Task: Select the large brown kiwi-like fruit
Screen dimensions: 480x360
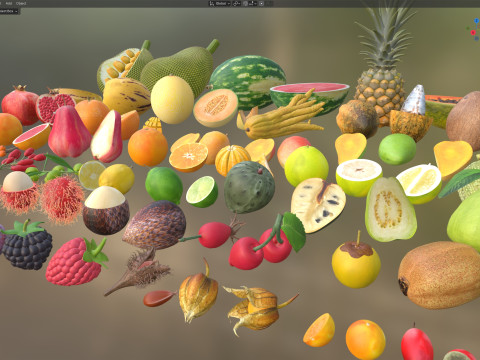Action: [x=440, y=275]
